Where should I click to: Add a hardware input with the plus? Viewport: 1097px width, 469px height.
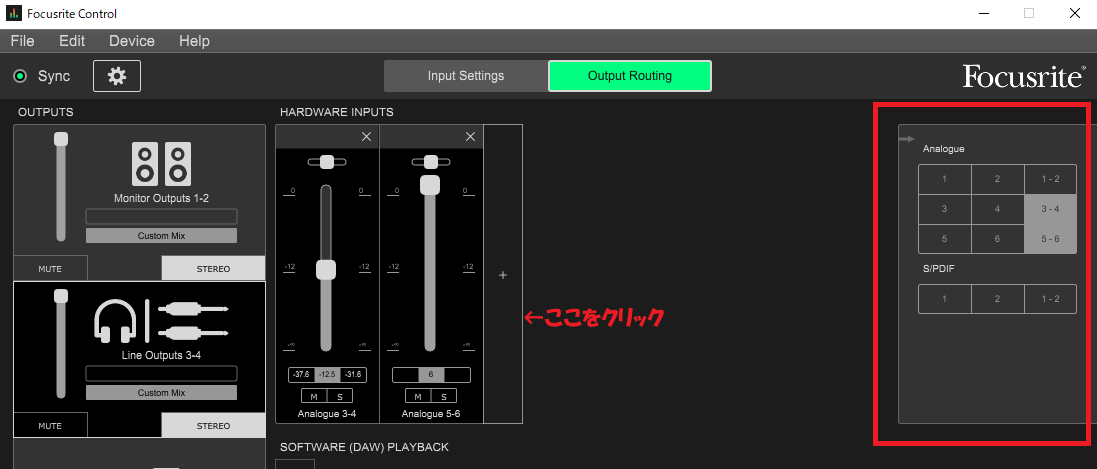[x=502, y=275]
